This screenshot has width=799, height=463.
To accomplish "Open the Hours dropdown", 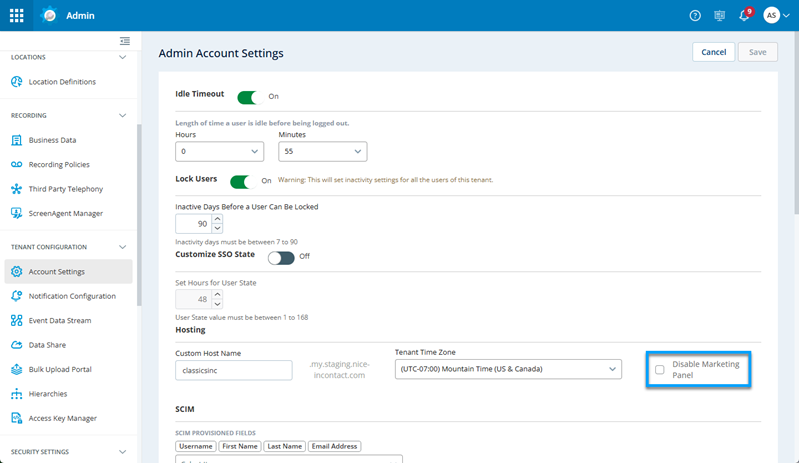I will click(x=219, y=152).
